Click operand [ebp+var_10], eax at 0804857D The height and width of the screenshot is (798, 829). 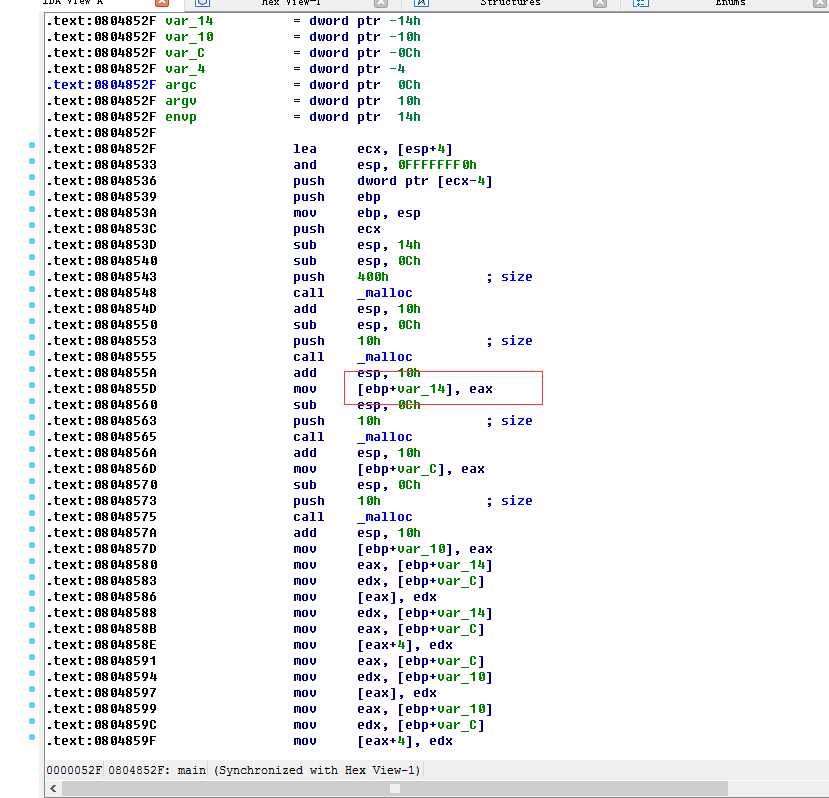tap(425, 549)
